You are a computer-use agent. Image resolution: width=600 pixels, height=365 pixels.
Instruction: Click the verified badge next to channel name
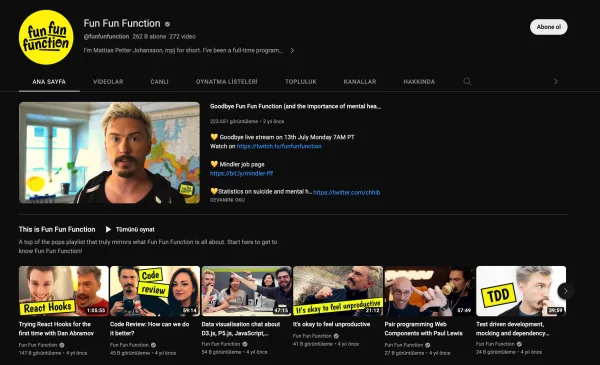[x=167, y=24]
